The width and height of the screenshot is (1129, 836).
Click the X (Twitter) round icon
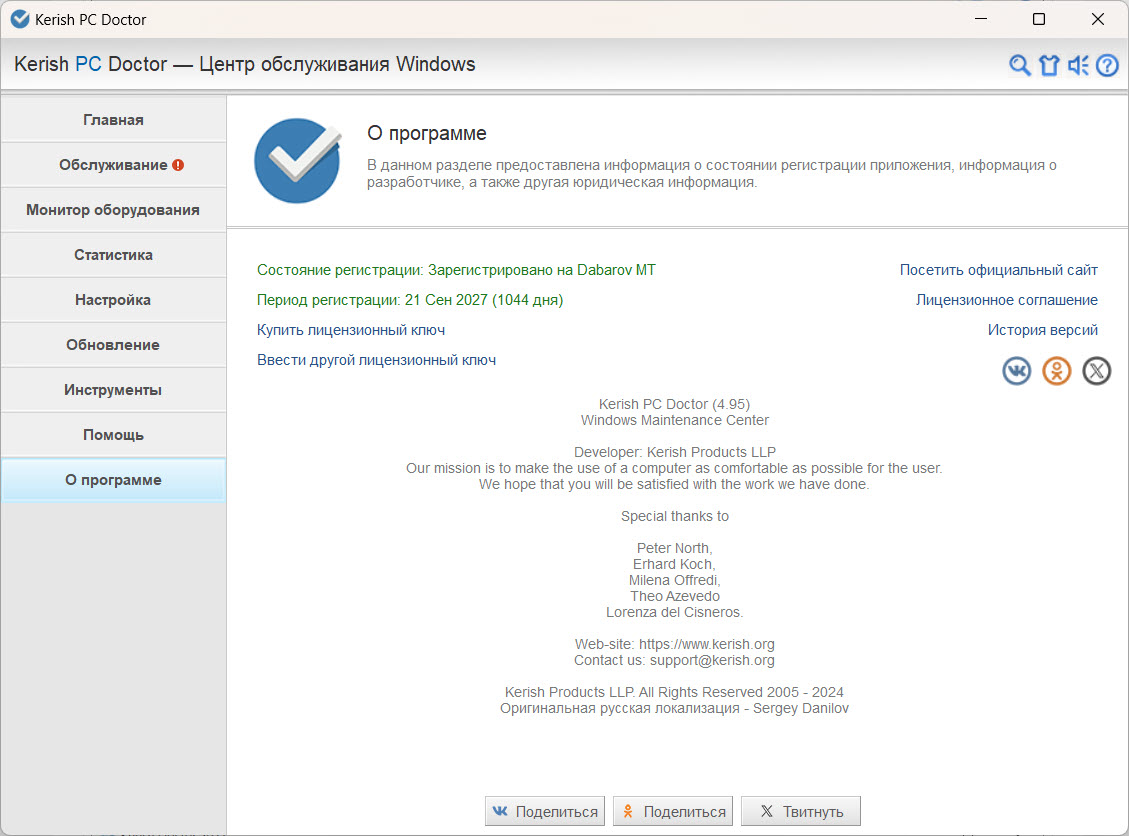1097,371
